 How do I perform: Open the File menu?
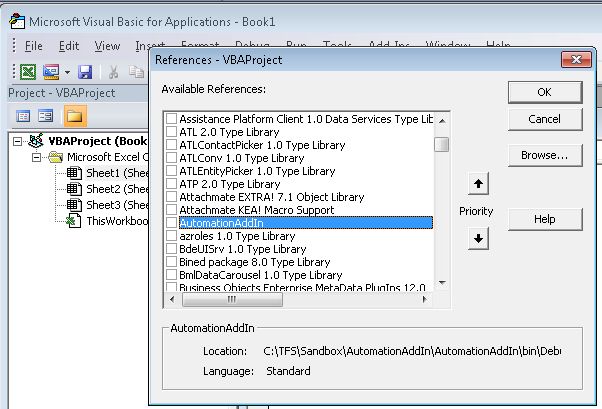33,46
